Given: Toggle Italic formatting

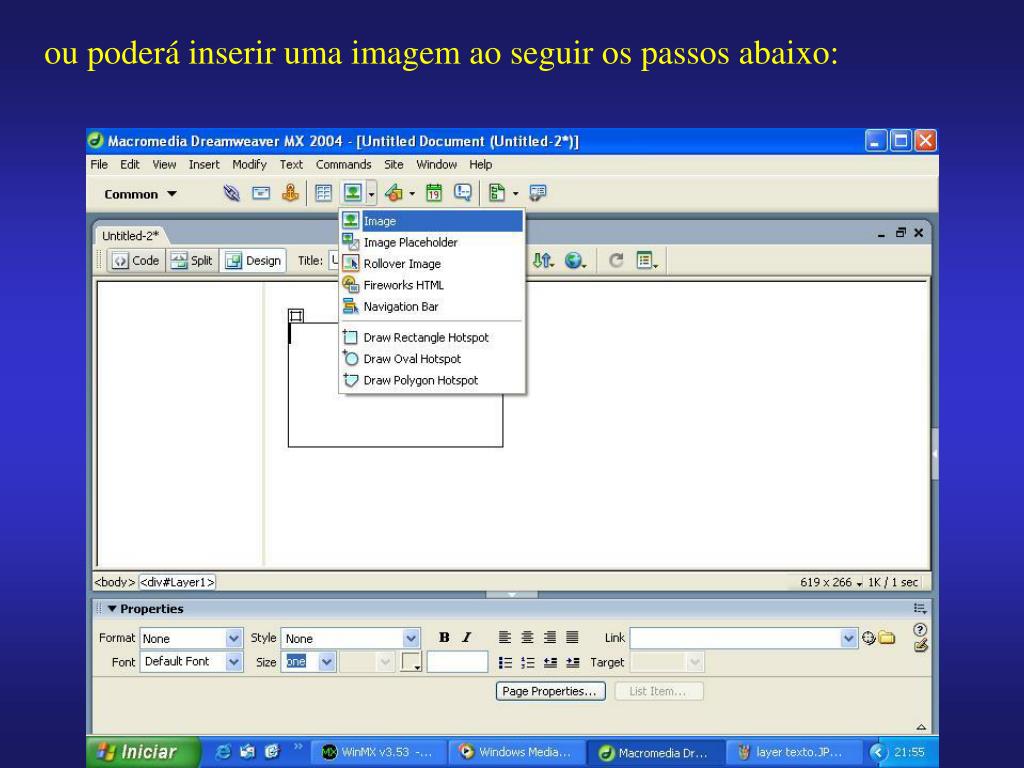Looking at the screenshot, I should 466,637.
